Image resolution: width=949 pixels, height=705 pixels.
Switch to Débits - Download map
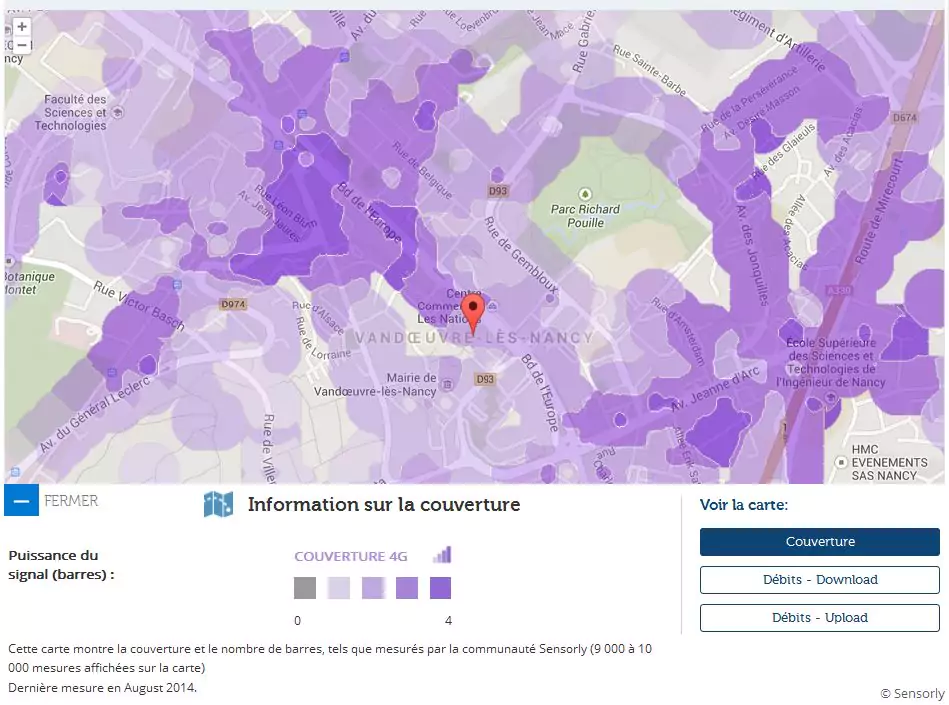click(x=819, y=580)
